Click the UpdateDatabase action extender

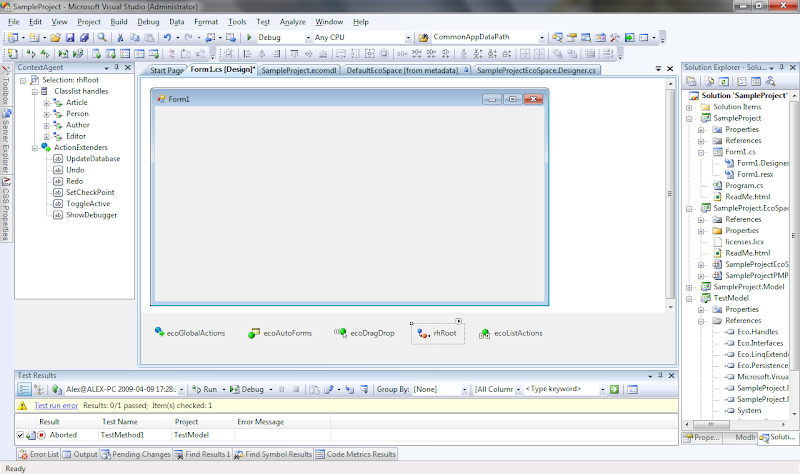(x=93, y=159)
